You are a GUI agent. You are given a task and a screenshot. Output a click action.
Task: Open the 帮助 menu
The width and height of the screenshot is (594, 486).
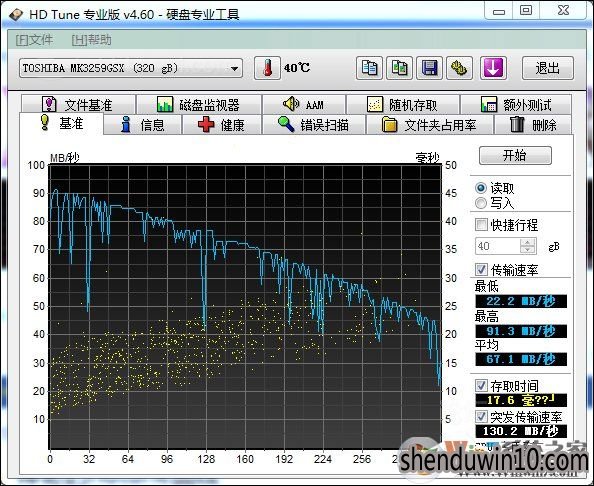(x=91, y=40)
